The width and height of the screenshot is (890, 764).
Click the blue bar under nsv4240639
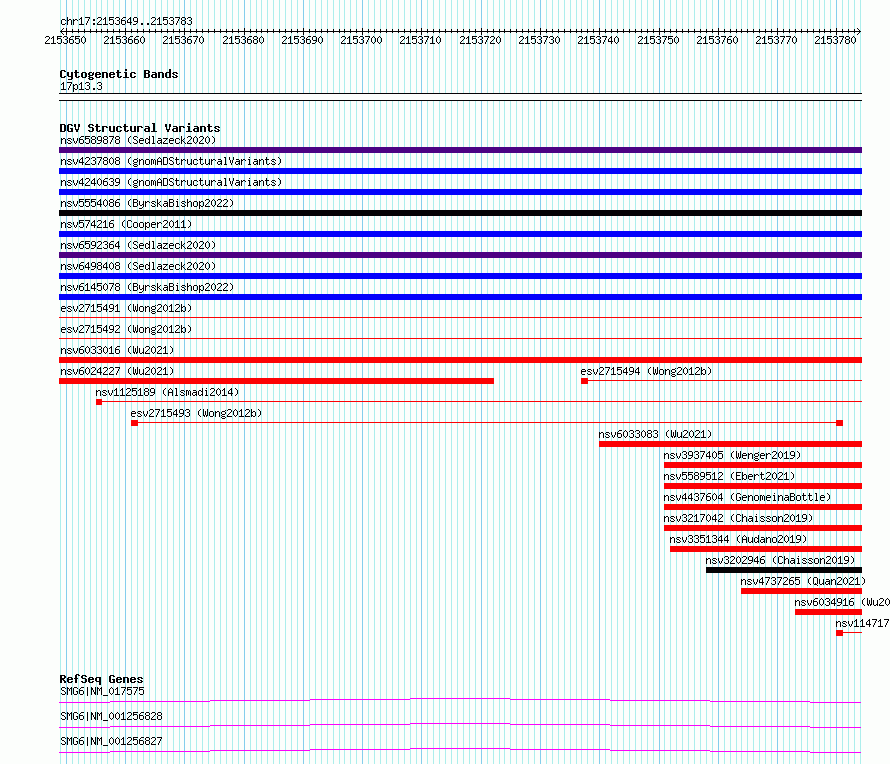pyautogui.click(x=460, y=192)
